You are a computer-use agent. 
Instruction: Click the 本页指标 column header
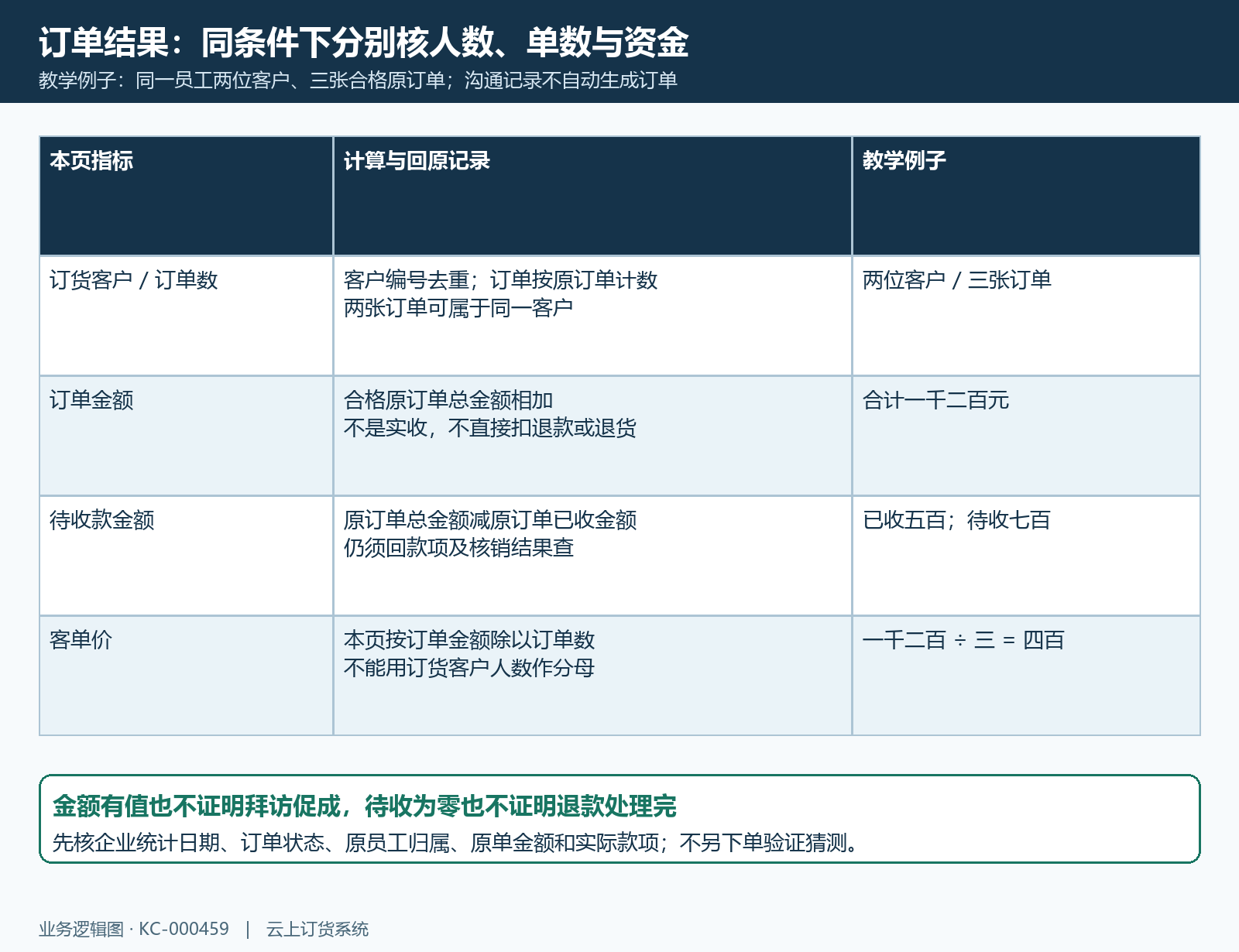click(186, 196)
